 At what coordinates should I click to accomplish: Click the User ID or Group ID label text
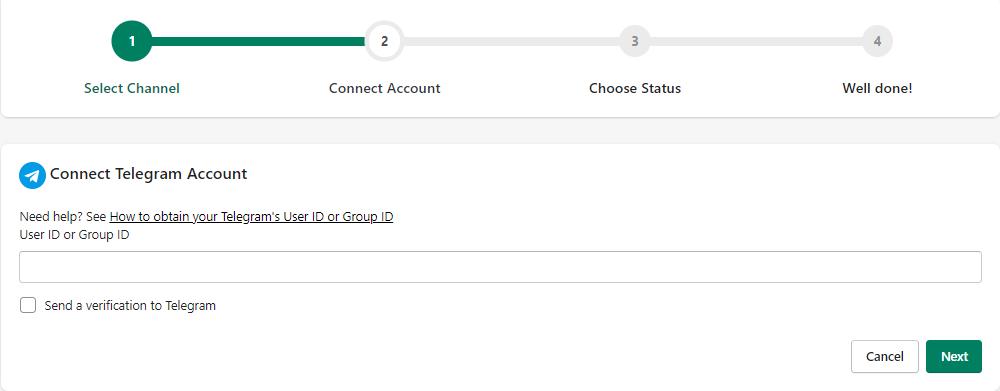(x=75, y=235)
